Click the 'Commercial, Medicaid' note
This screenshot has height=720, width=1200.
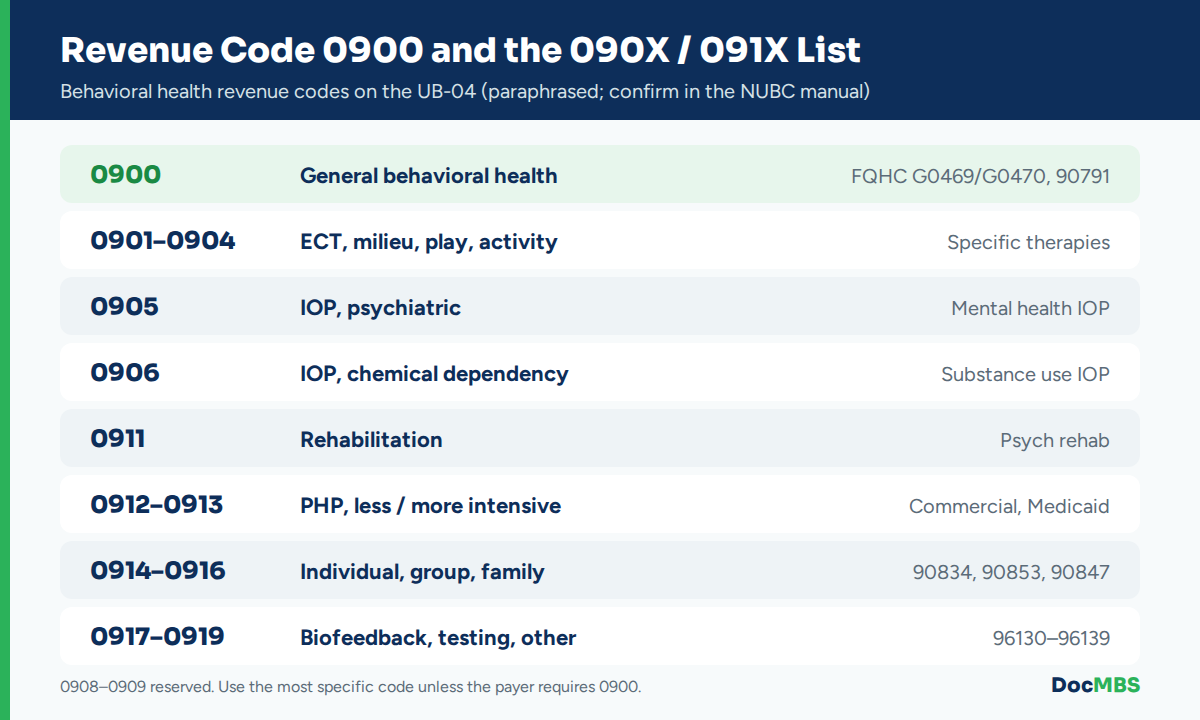1009,507
